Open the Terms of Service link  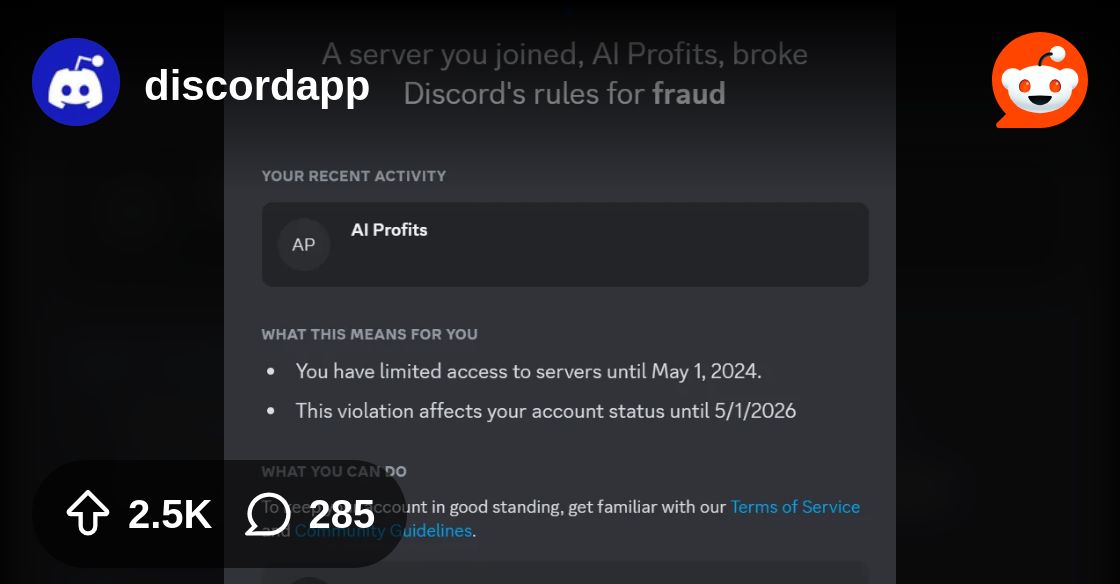pyautogui.click(x=795, y=507)
